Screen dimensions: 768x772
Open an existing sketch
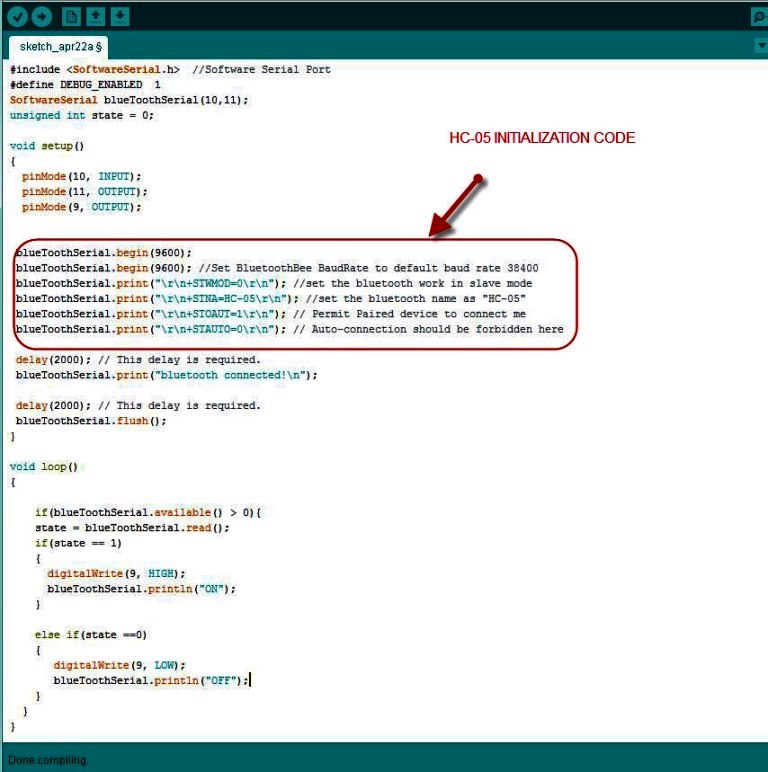96,17
